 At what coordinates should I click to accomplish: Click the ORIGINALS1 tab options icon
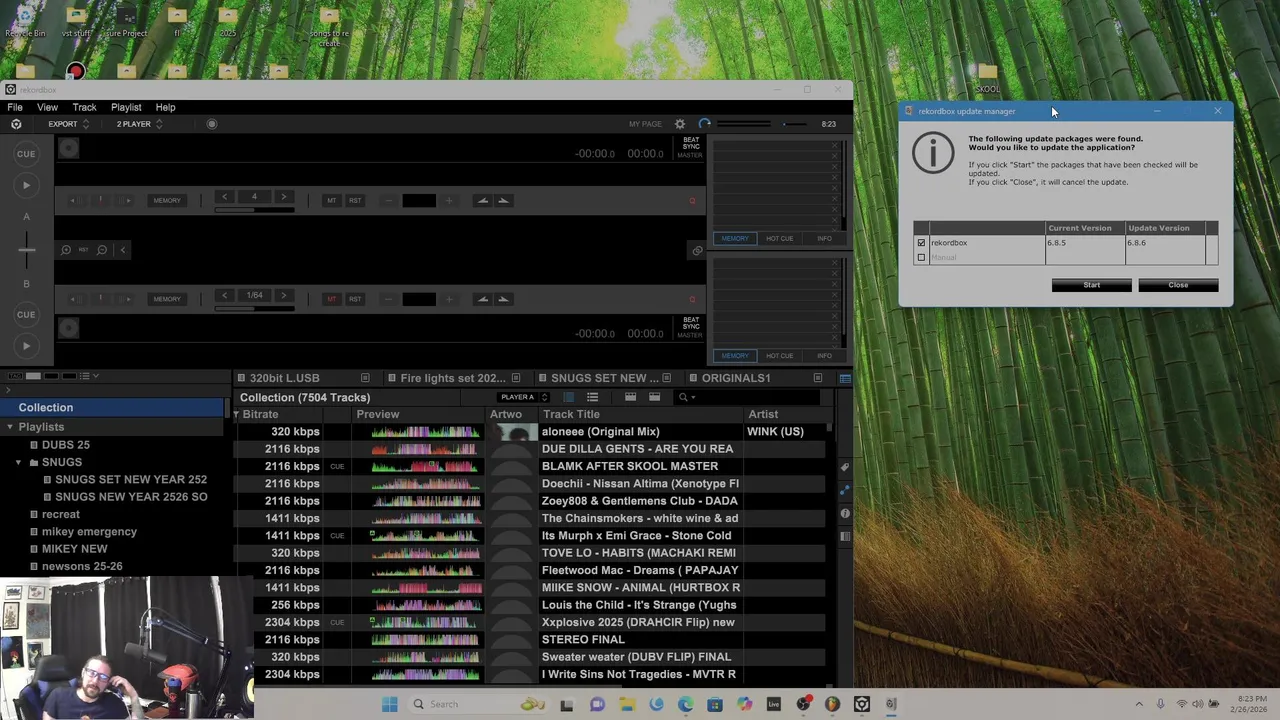pyautogui.click(x=817, y=378)
